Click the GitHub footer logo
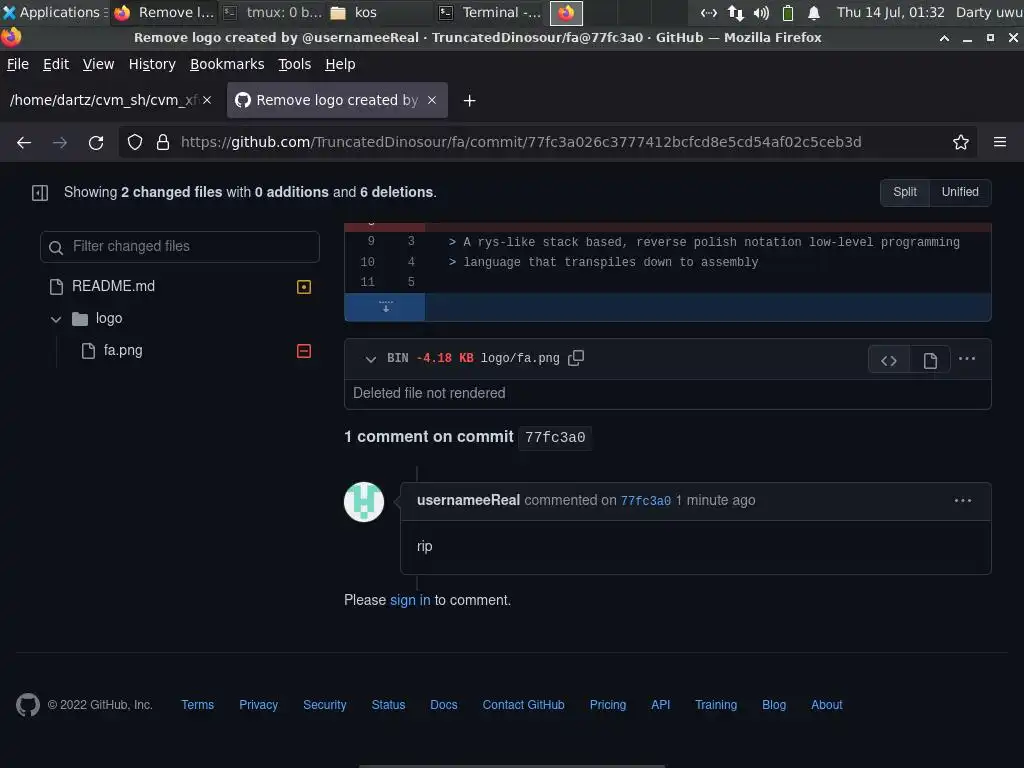 click(27, 705)
